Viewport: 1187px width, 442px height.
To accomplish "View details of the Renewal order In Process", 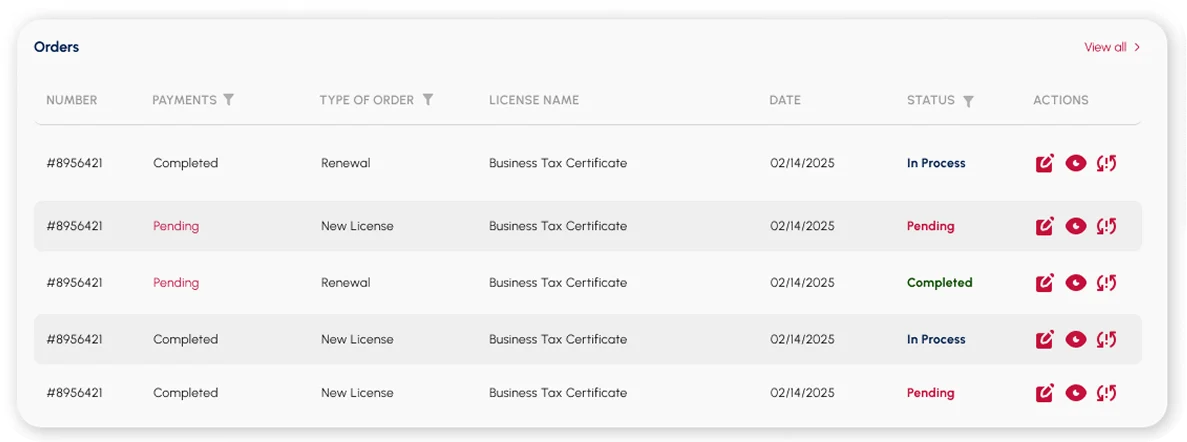I will click(1076, 163).
